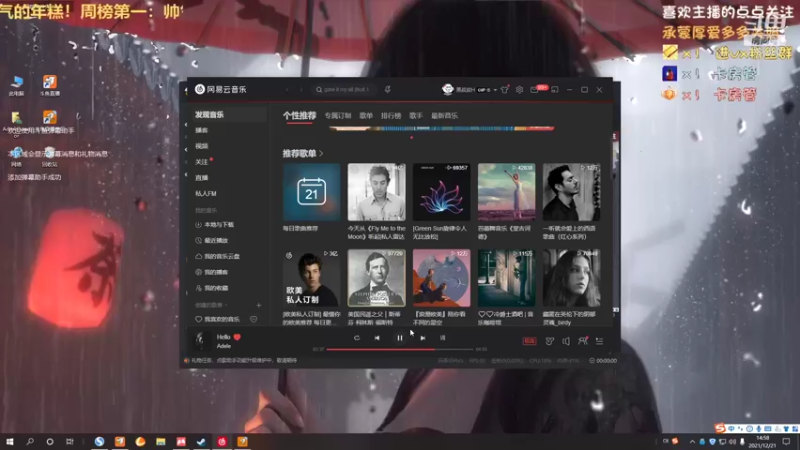This screenshot has height=450, width=800.
Task: Show lyrics with the 词 button
Action: (443, 338)
